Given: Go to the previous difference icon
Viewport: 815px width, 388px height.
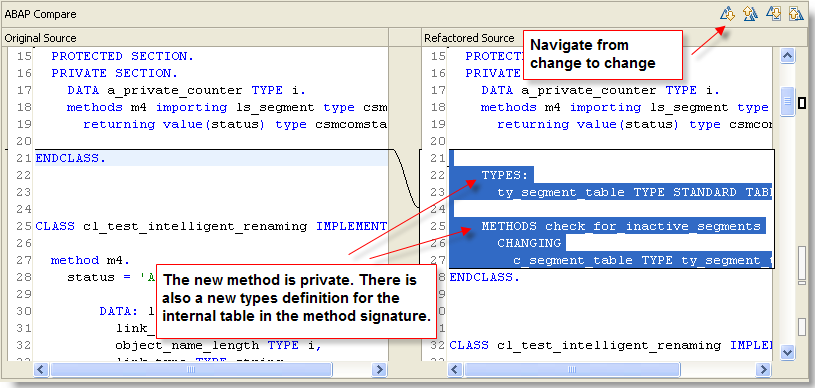Looking at the screenshot, I should point(750,14).
